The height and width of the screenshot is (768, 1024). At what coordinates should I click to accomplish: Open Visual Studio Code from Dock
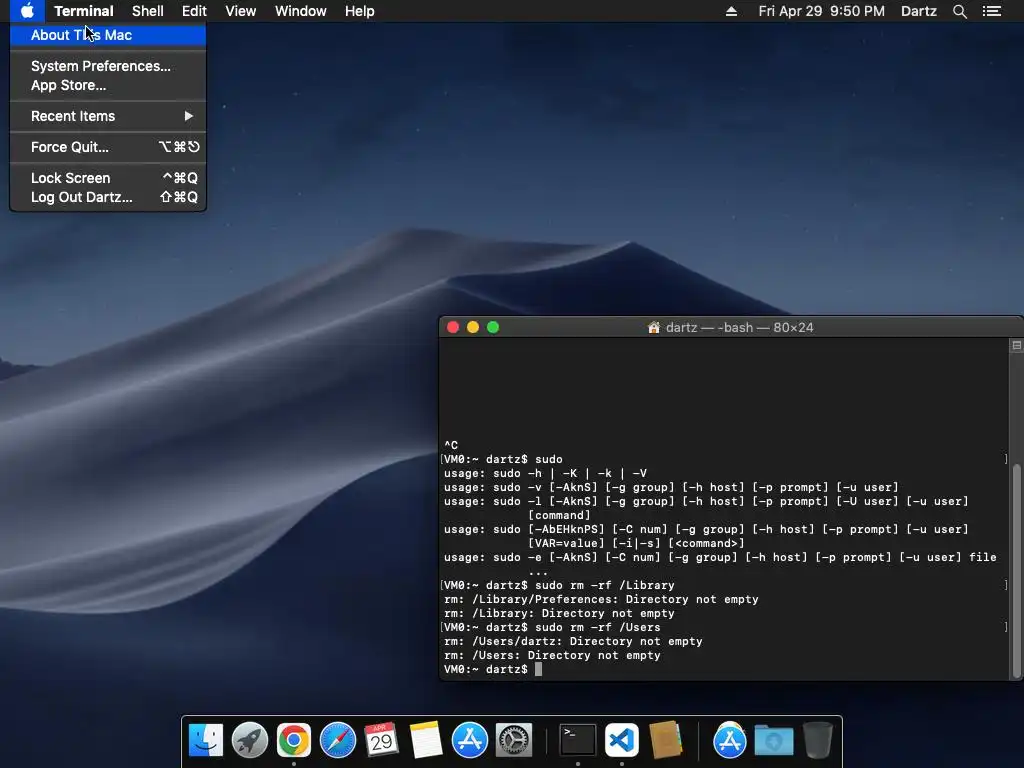(x=622, y=741)
